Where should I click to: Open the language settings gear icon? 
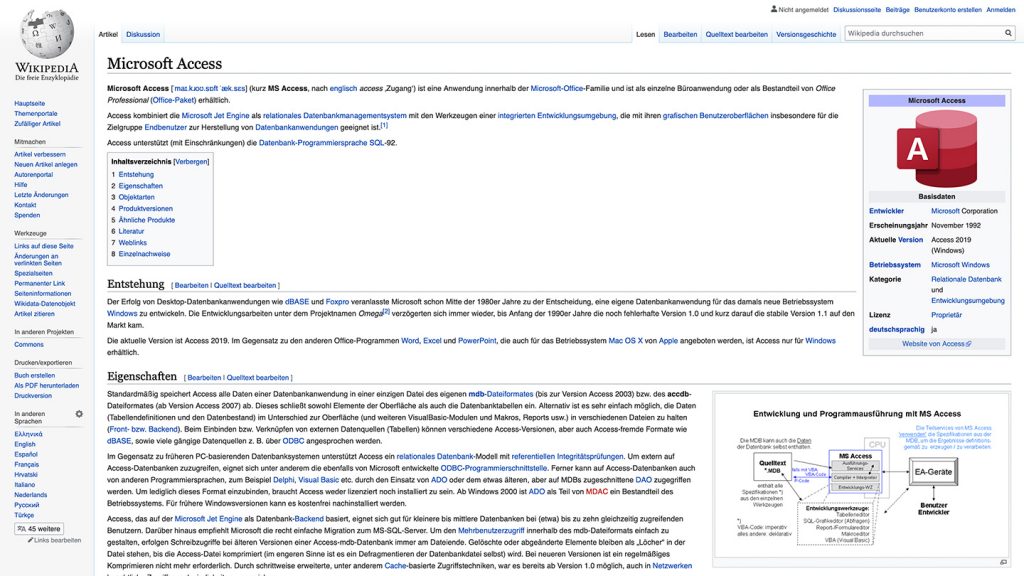pyautogui.click(x=79, y=413)
